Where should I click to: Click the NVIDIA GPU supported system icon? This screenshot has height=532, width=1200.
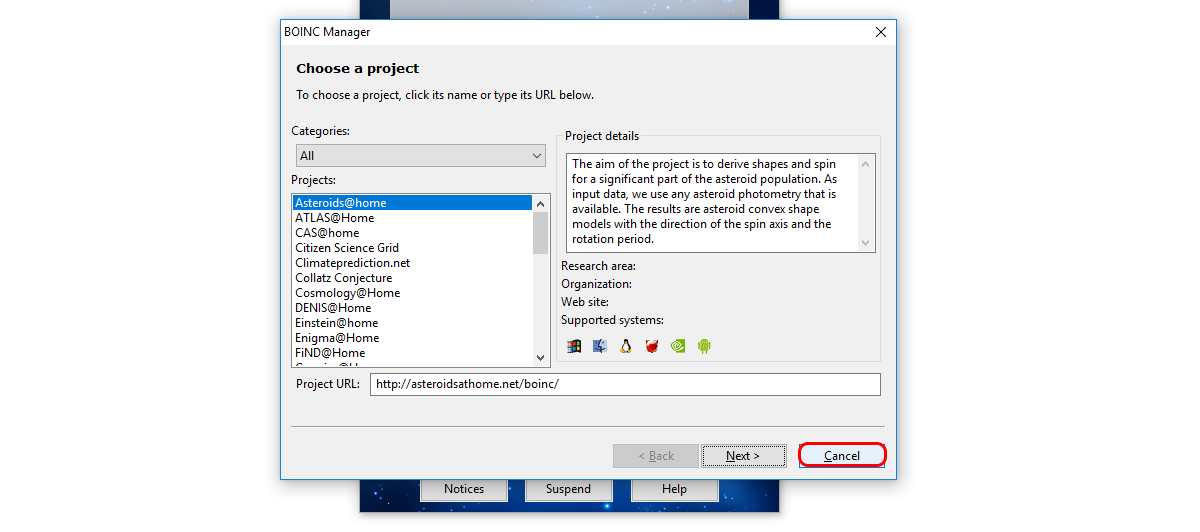click(x=678, y=346)
